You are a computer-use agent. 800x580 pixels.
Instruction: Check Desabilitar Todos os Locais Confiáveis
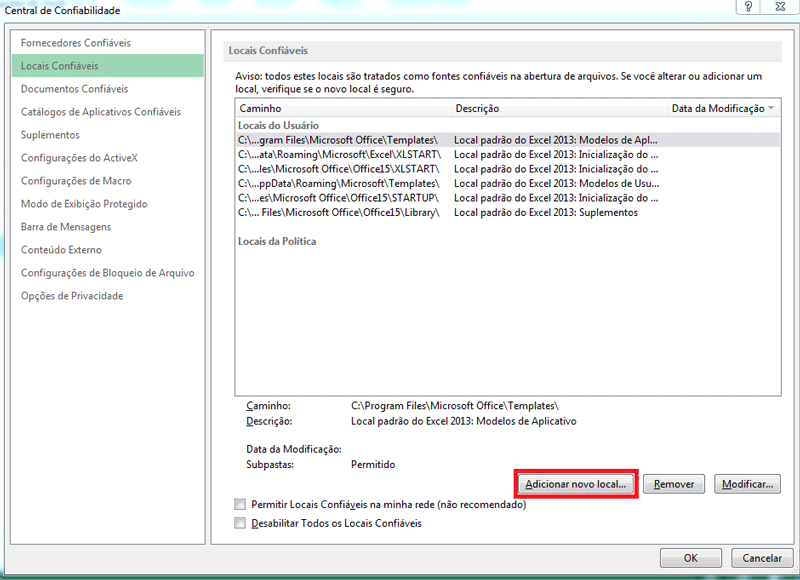point(240,523)
